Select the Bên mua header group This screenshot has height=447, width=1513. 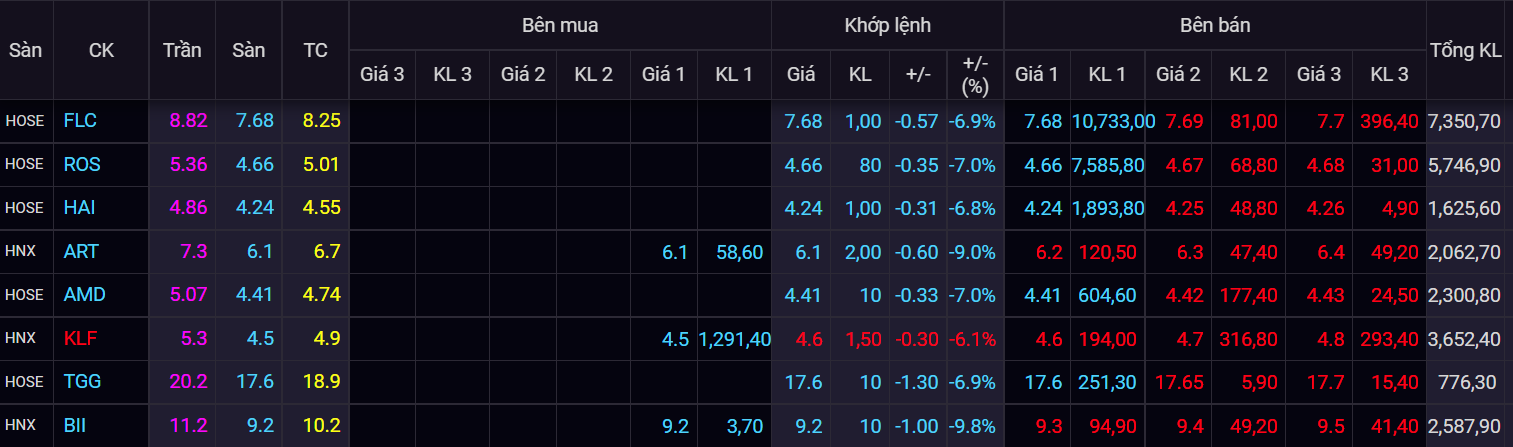click(560, 25)
